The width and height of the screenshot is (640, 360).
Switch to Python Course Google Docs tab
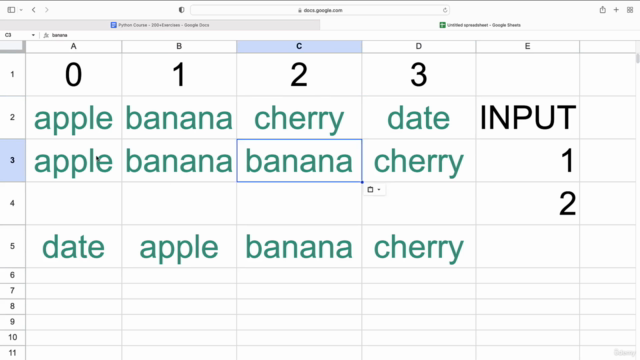(160, 25)
